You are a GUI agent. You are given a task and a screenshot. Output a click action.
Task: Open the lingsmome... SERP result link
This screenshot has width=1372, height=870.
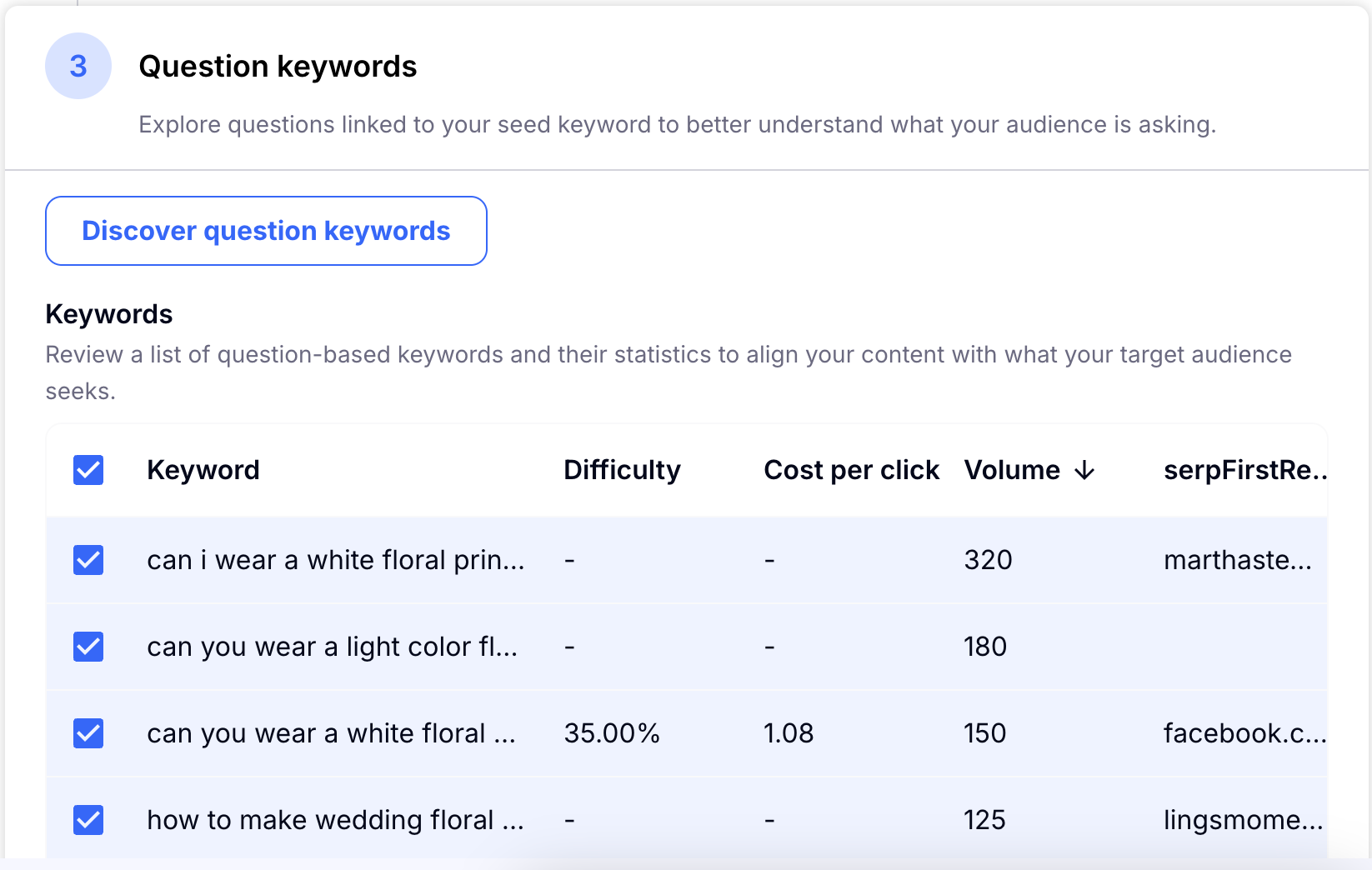(x=1243, y=820)
